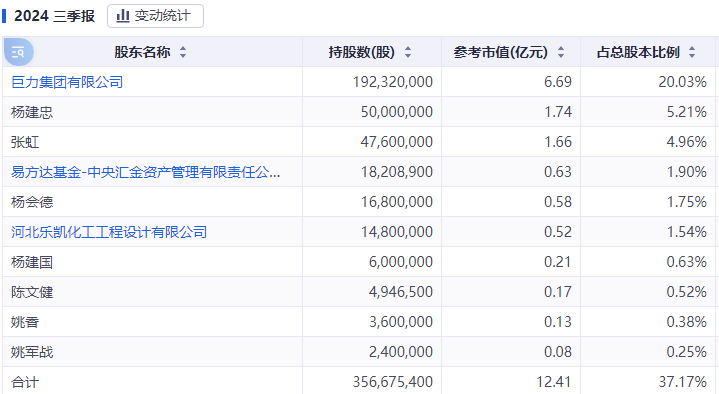The width and height of the screenshot is (719, 394).
Task: Select shareholder name 姚军战
Action: click(x=32, y=352)
